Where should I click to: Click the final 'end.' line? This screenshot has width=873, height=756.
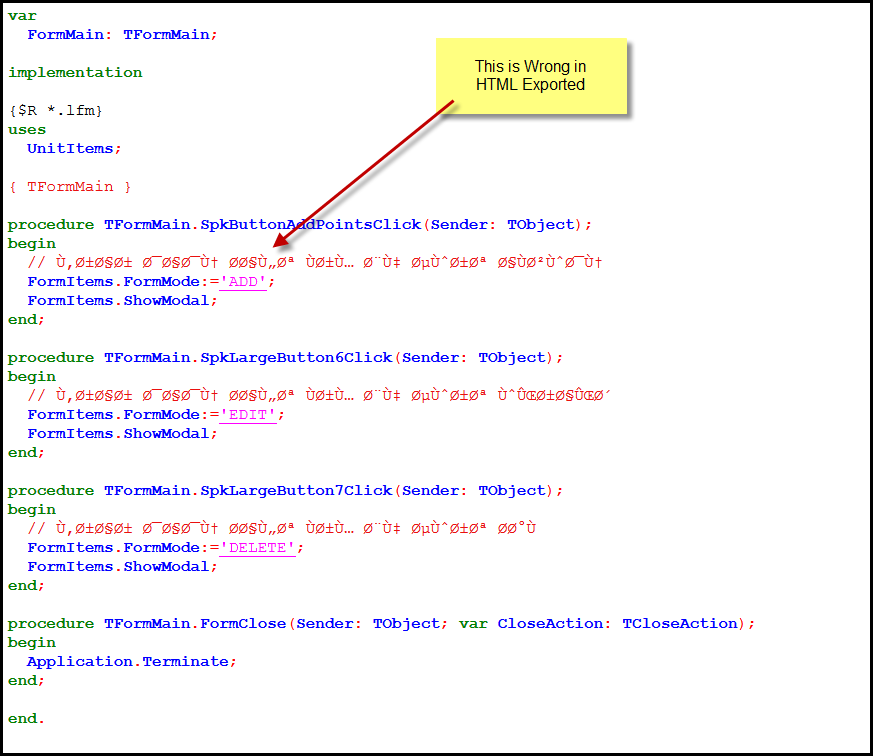[26, 719]
